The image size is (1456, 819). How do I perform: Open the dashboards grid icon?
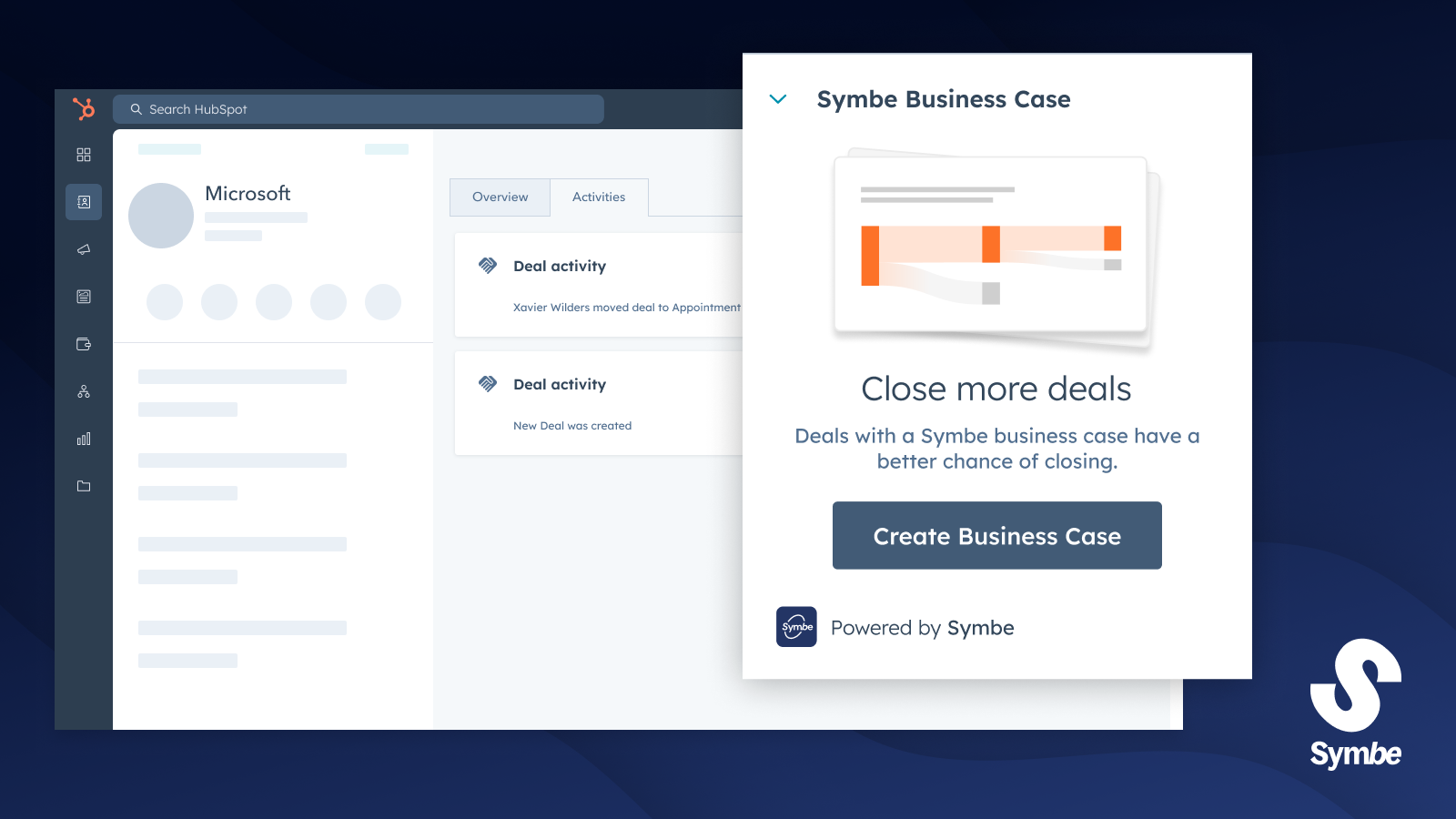pos(84,155)
